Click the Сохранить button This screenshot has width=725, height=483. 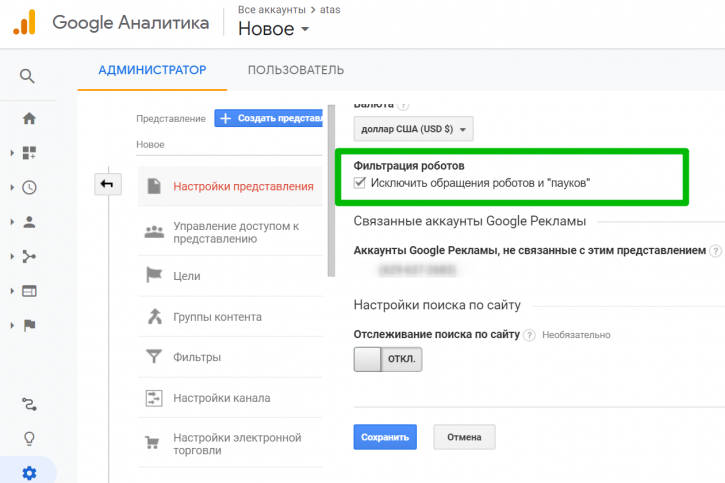(385, 437)
